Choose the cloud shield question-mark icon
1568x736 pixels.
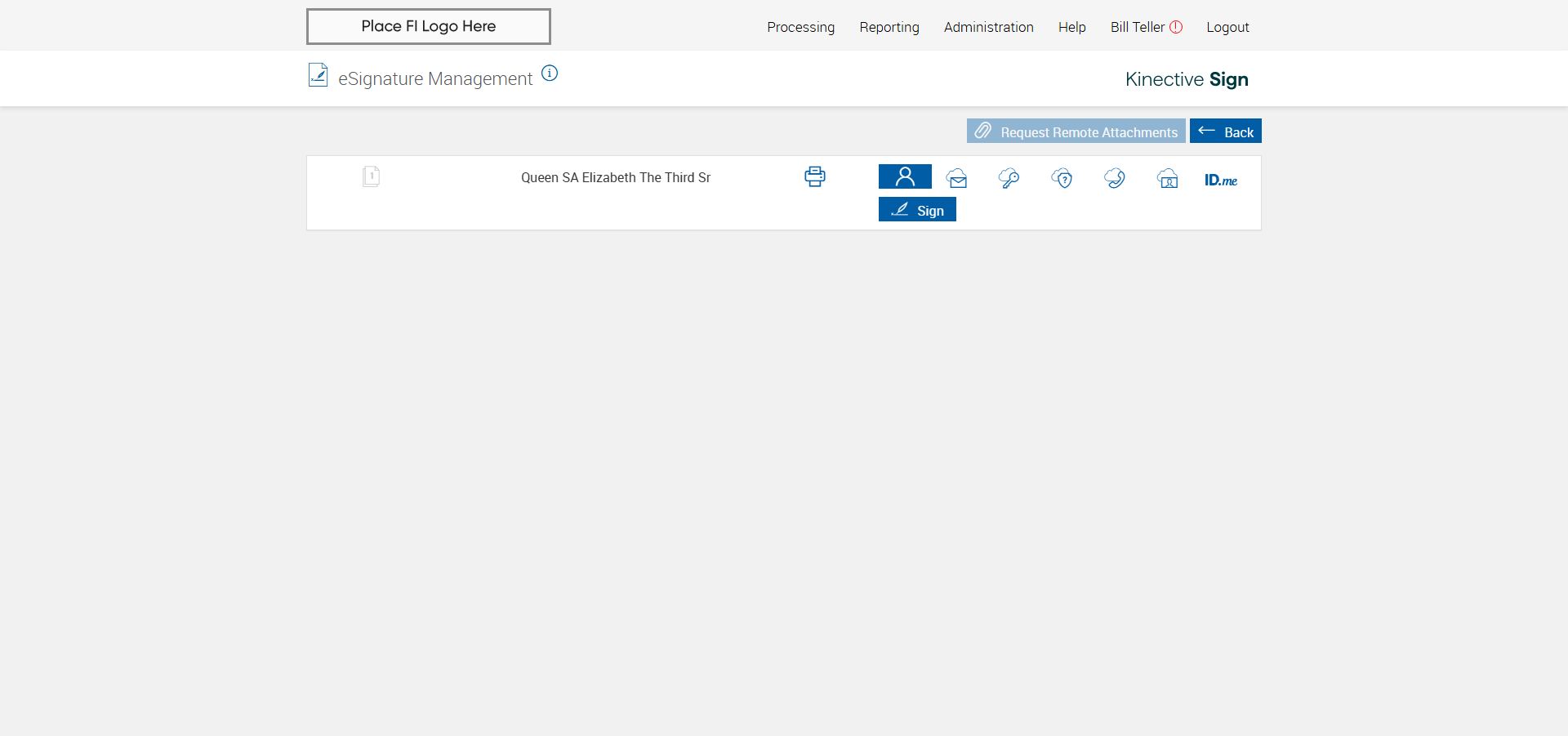[x=1062, y=178]
